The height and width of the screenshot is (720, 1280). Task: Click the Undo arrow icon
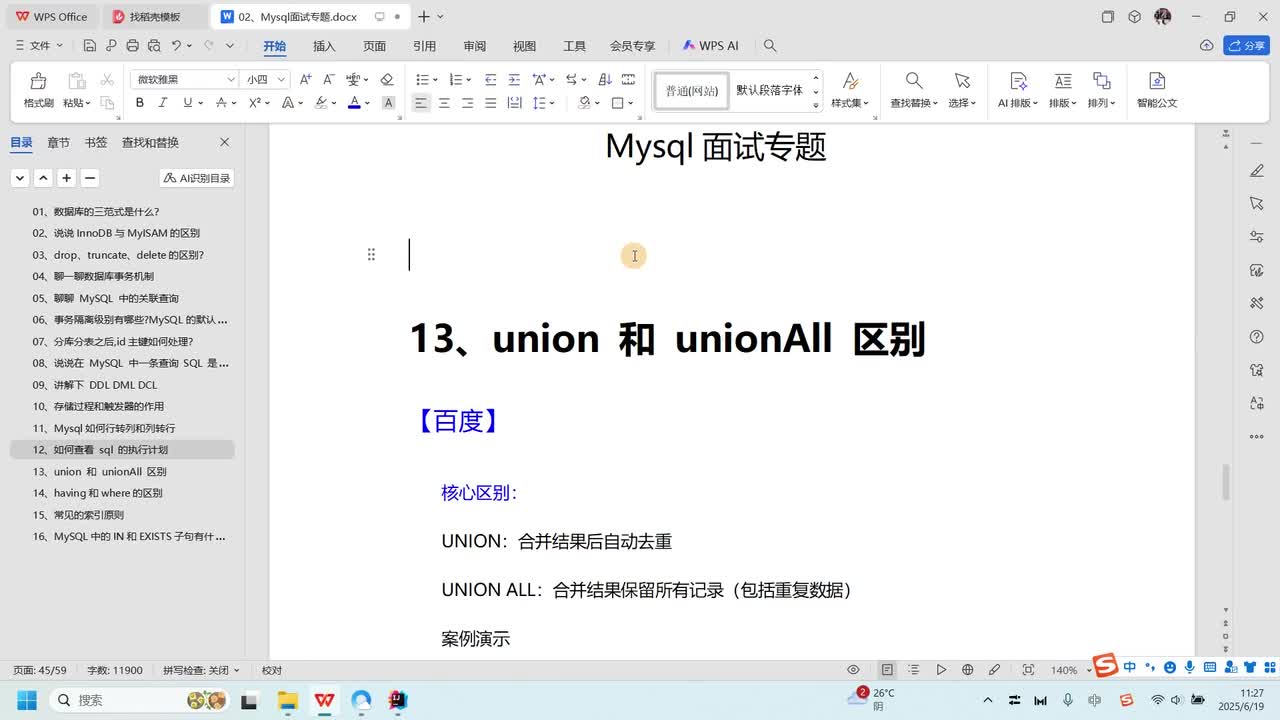point(177,46)
